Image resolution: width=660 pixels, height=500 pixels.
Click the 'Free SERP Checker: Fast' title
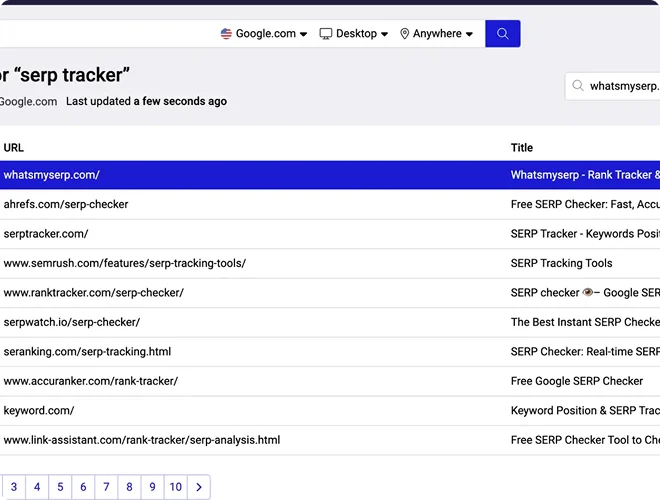coord(585,204)
